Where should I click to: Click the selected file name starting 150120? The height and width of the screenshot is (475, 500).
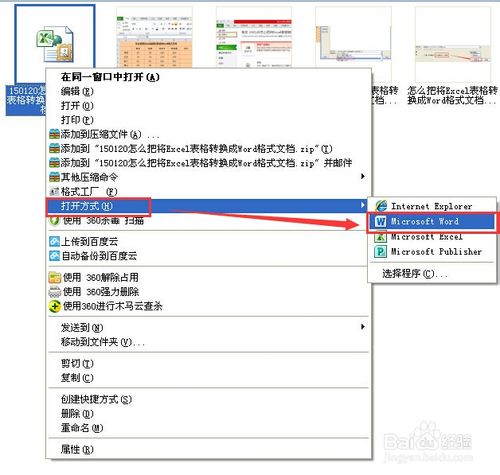tap(26, 100)
